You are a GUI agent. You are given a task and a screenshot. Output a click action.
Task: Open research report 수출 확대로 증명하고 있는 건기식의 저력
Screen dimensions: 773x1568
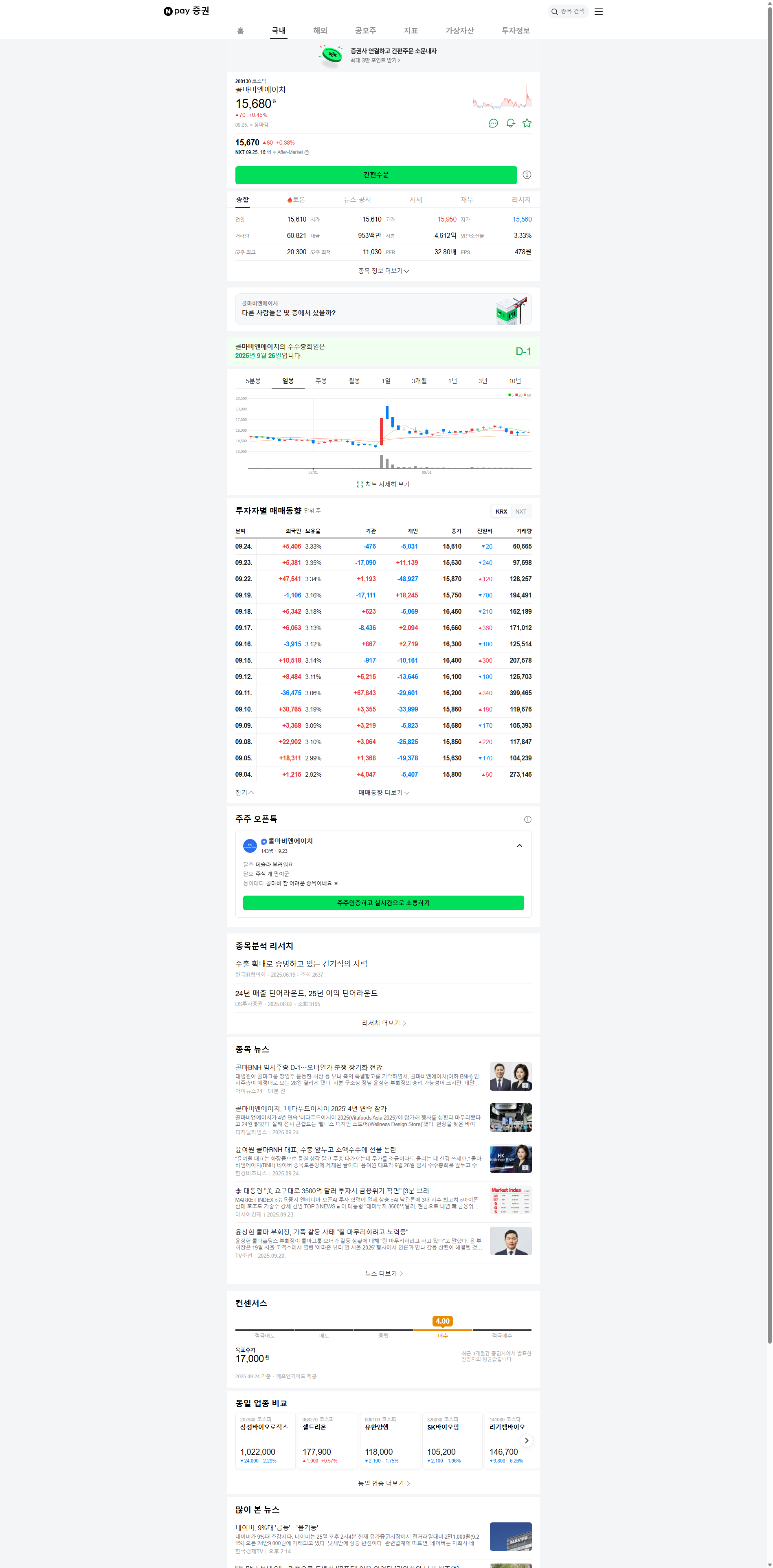(301, 964)
